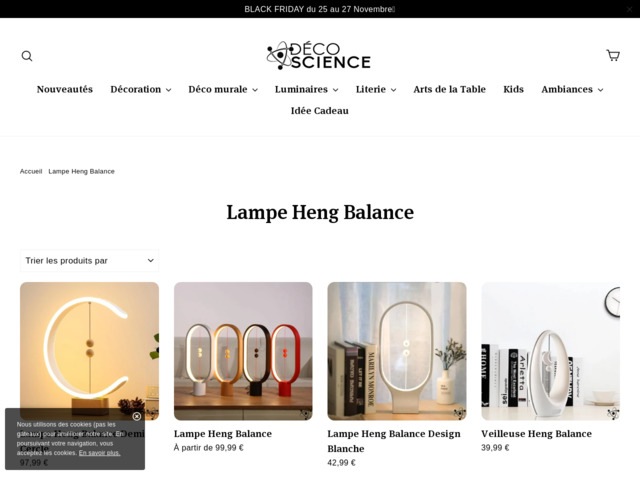Viewport: 640px width, 480px height.
Task: Close the cookie notice popup
Action: point(137,416)
